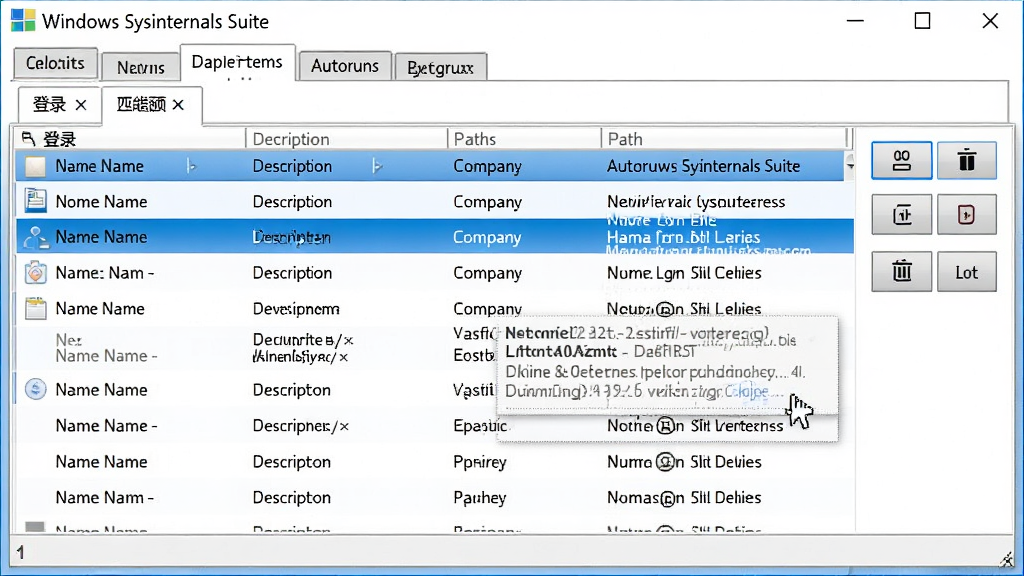Image resolution: width=1024 pixels, height=576 pixels.
Task: Click the document icon beside Nome Name
Action: pyautogui.click(x=35, y=200)
